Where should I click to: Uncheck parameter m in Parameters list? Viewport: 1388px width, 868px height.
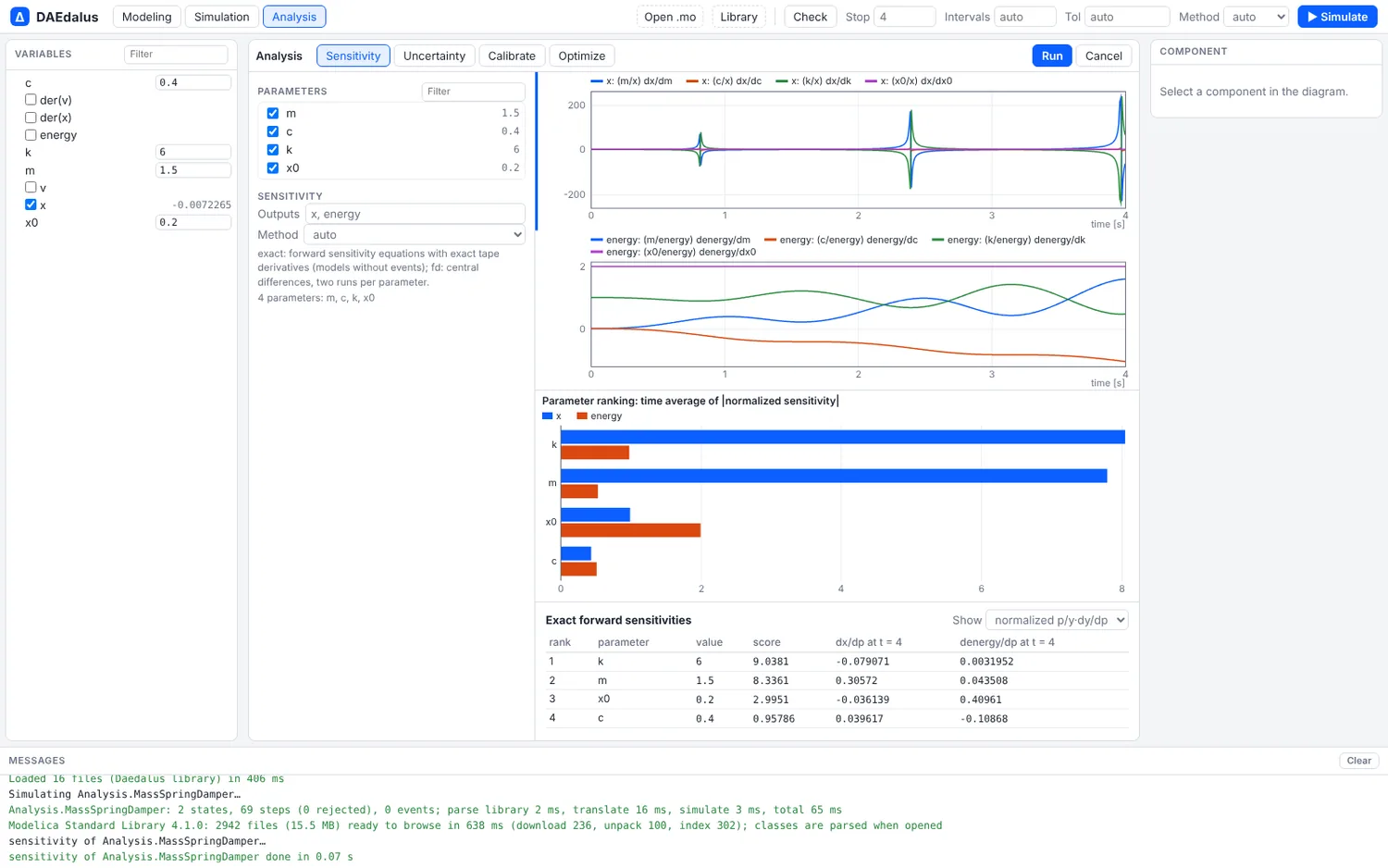coord(273,113)
